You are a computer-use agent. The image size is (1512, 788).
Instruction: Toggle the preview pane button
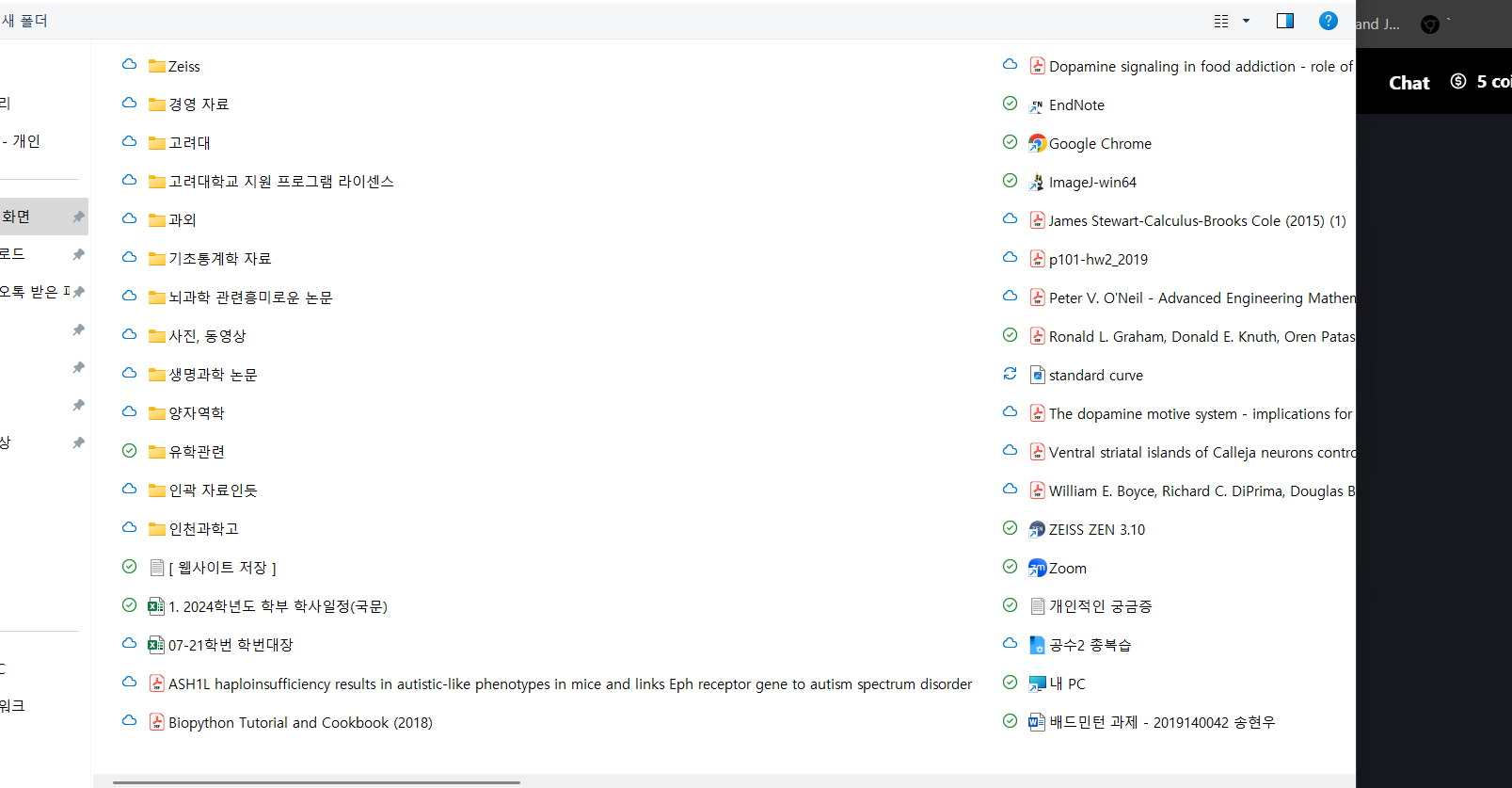[x=1284, y=21]
